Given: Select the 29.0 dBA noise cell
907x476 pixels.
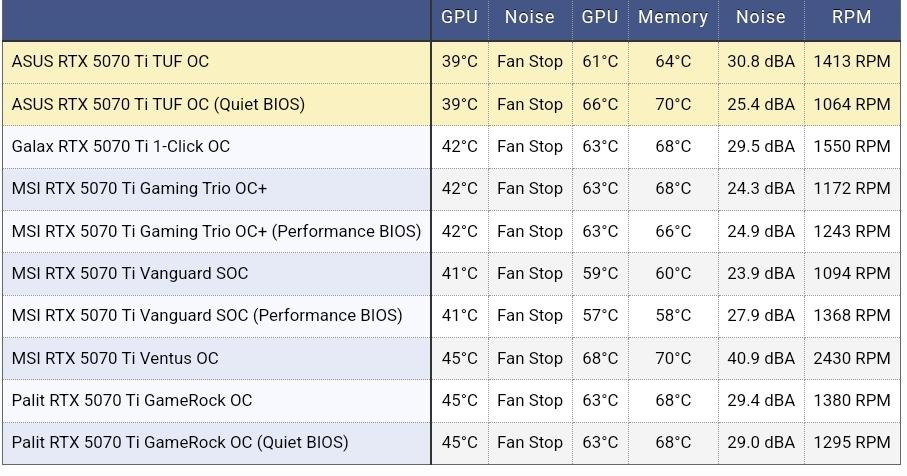Looking at the screenshot, I should (761, 442).
